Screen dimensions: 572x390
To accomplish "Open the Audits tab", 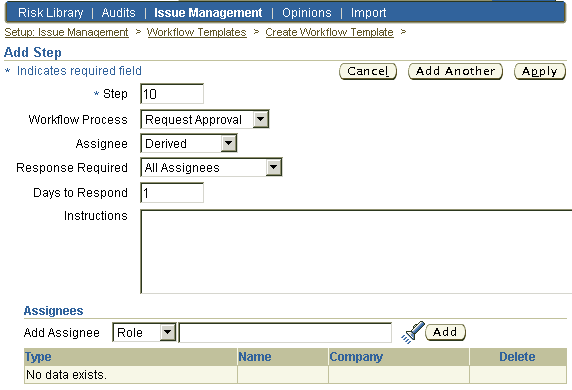I will [119, 13].
